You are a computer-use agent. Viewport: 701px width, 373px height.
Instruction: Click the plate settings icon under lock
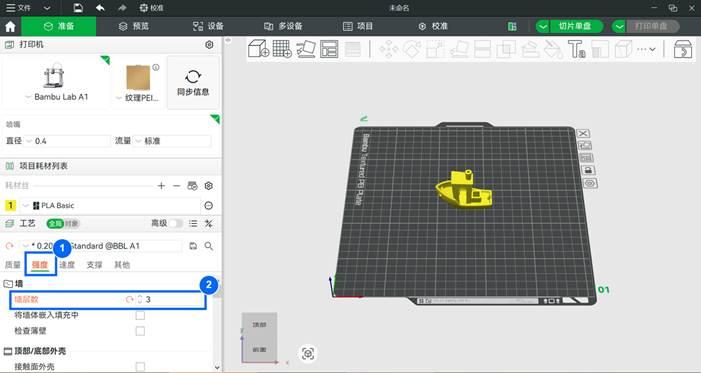pos(590,183)
